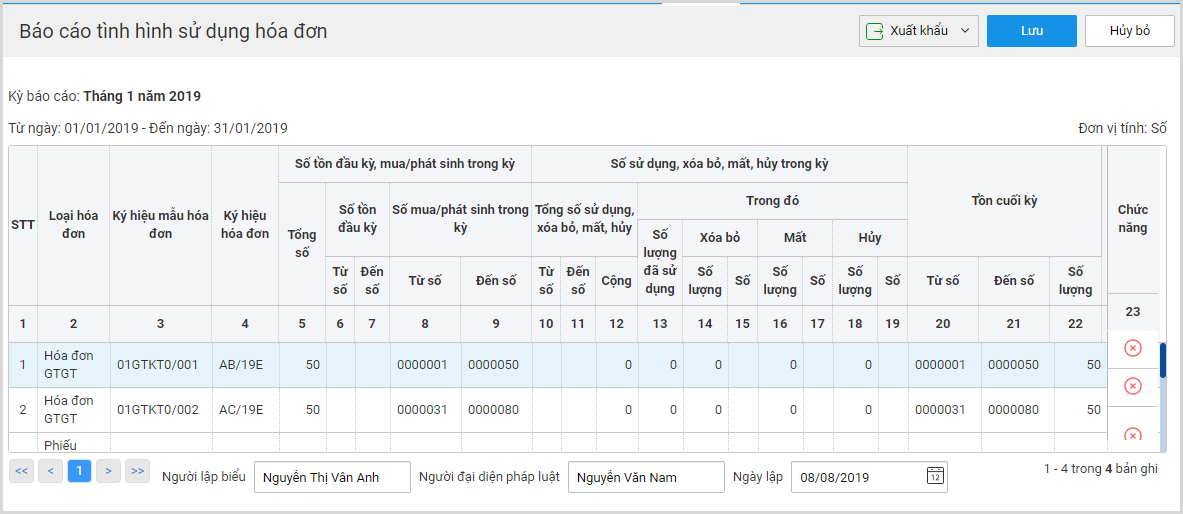The width and height of the screenshot is (1183, 514).
Task: Click the Hủy bỏ button
Action: pos(1129,31)
